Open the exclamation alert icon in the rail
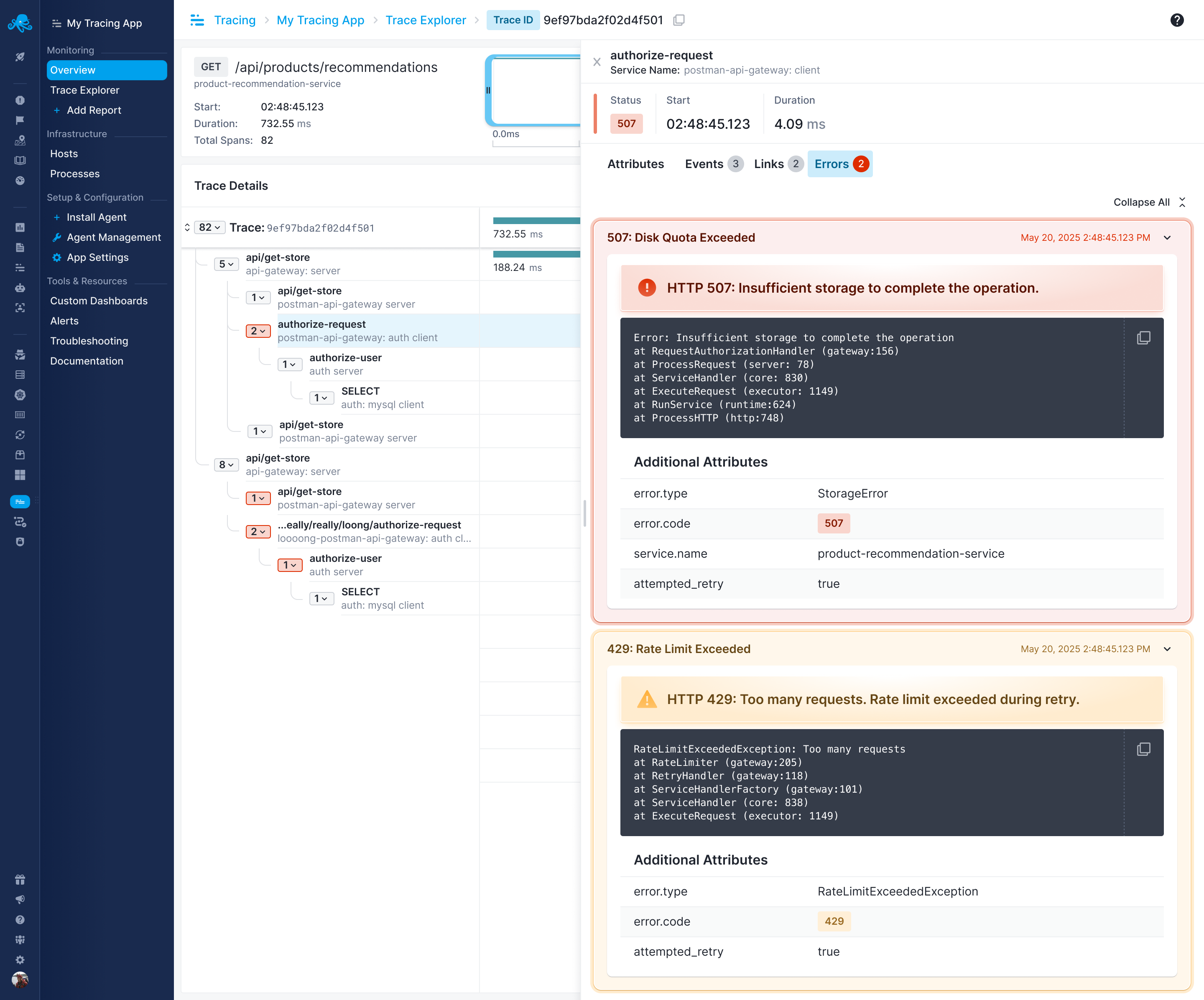 (x=20, y=100)
